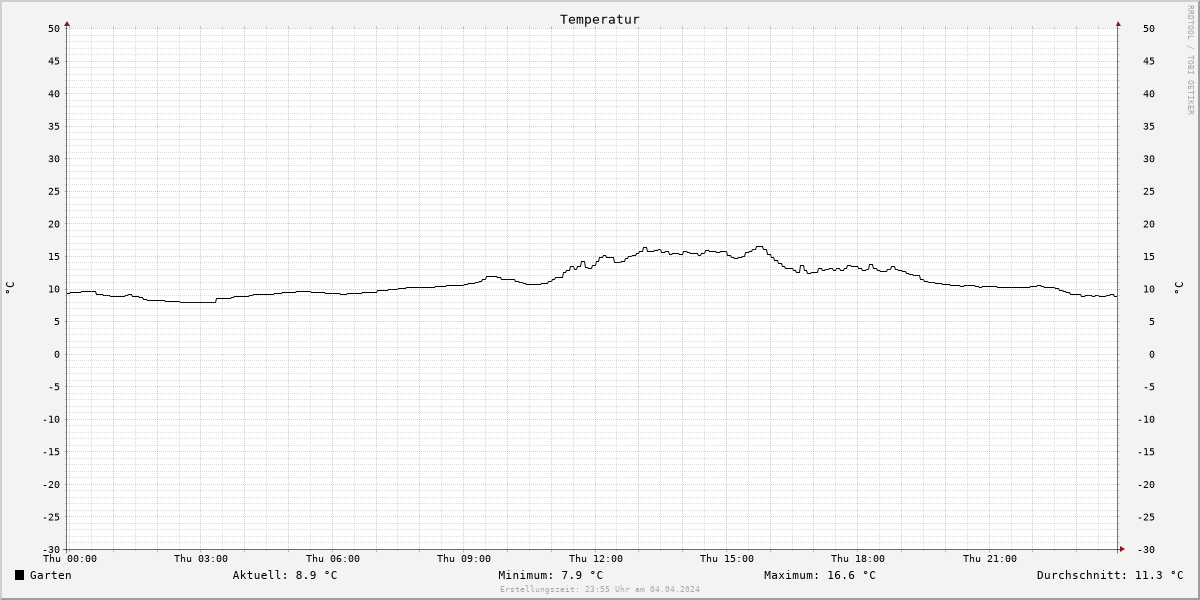Select the Aktuell: 8.9 °C value

pos(285,575)
